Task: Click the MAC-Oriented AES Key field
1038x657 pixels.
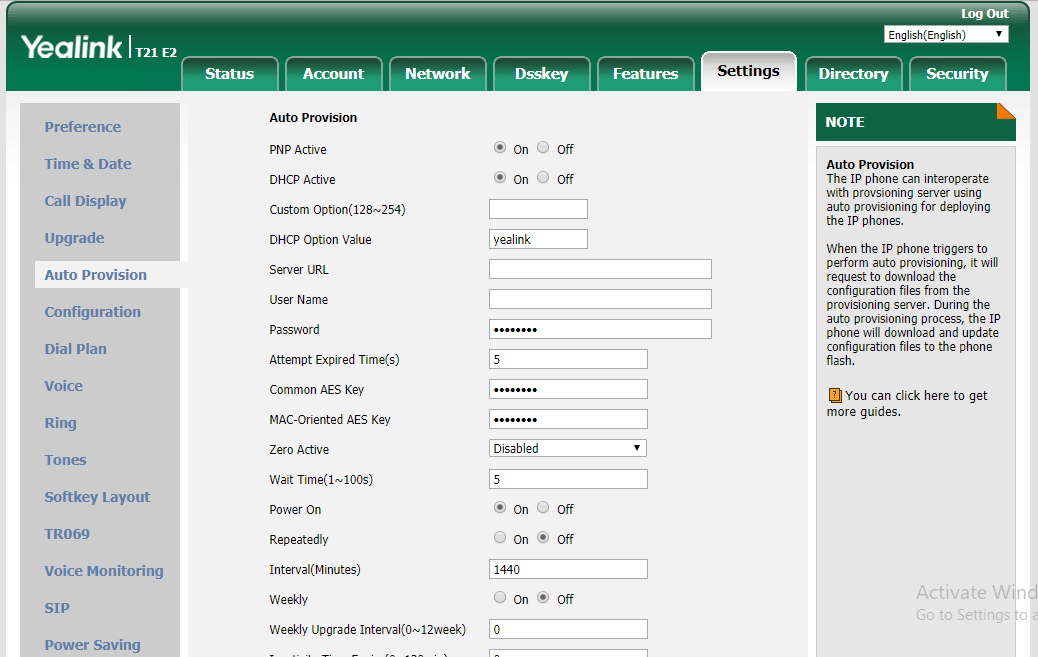Action: [x=568, y=419]
